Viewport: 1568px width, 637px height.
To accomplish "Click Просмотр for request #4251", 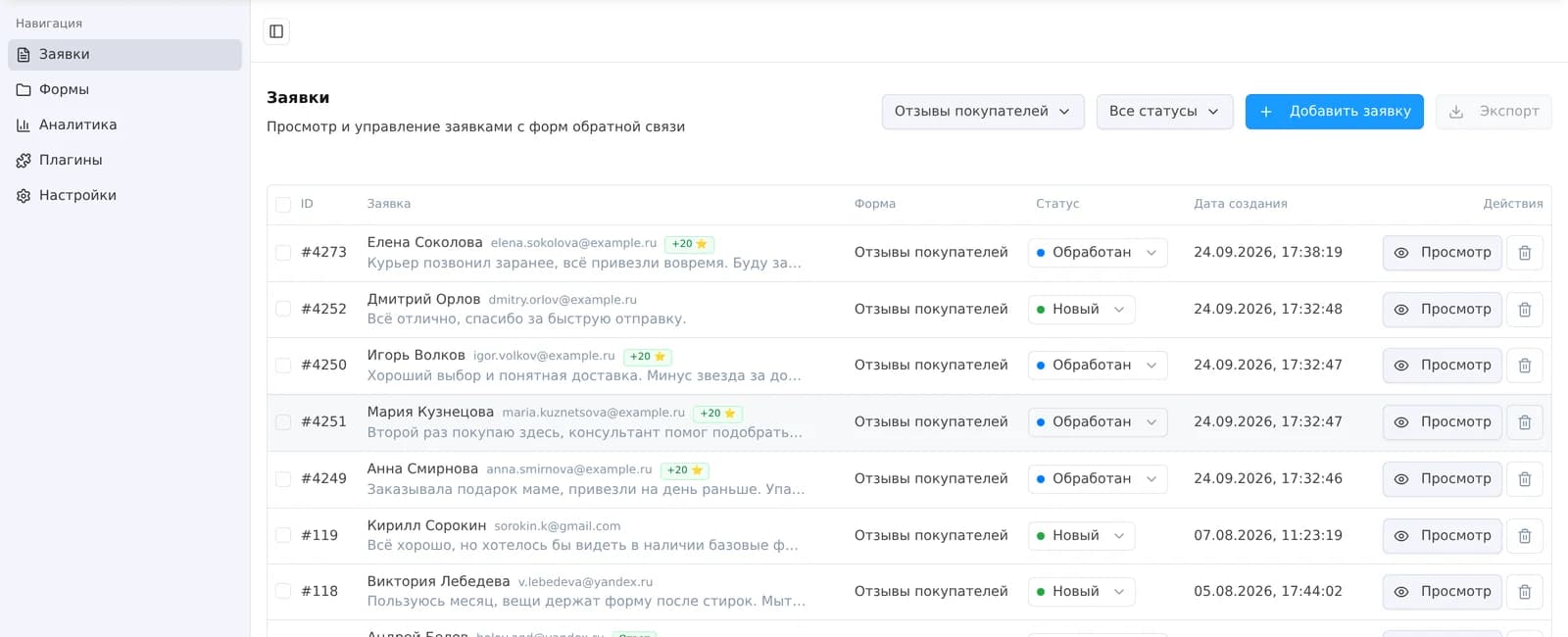I will [1443, 422].
